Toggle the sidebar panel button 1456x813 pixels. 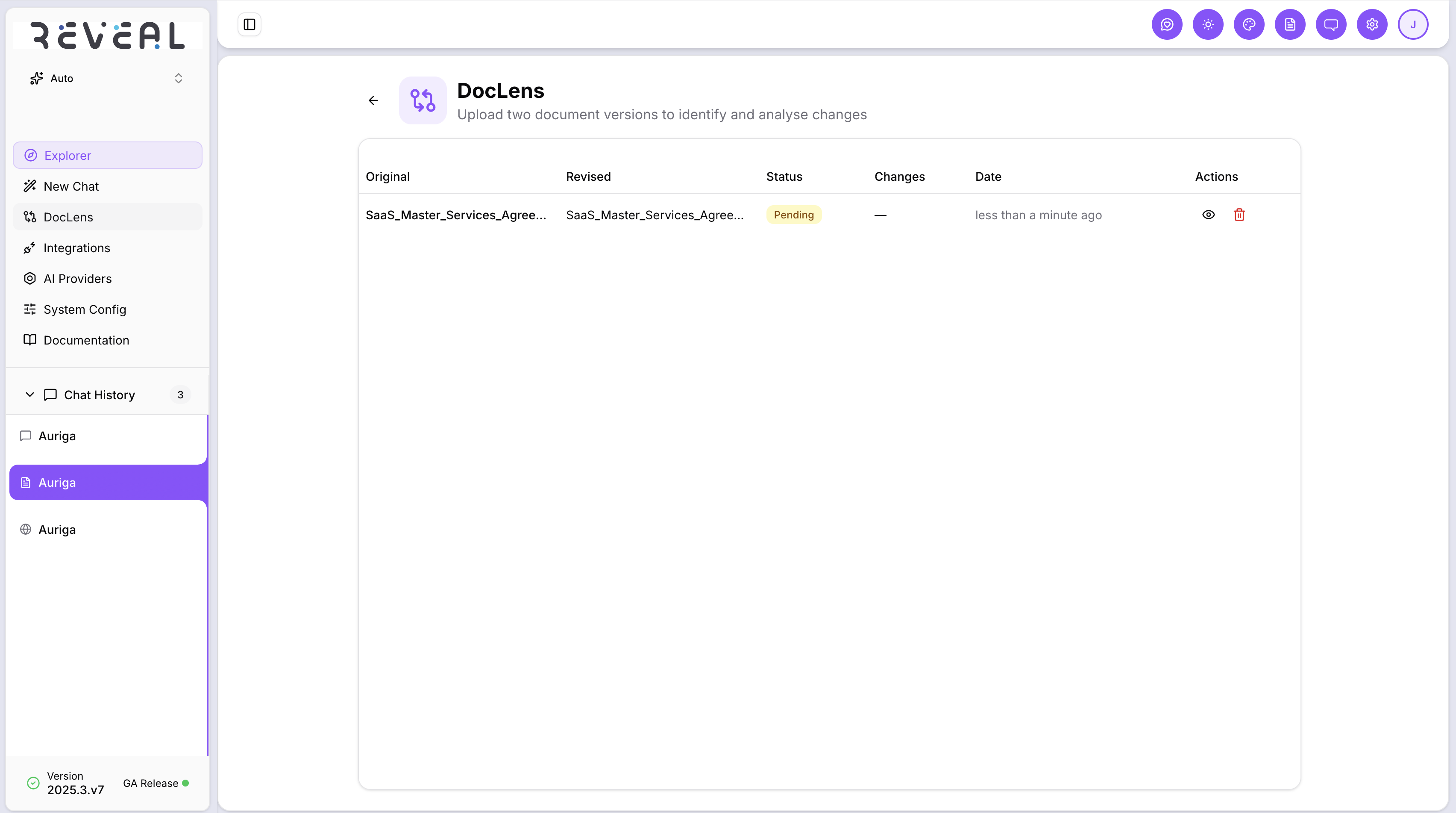[249, 24]
